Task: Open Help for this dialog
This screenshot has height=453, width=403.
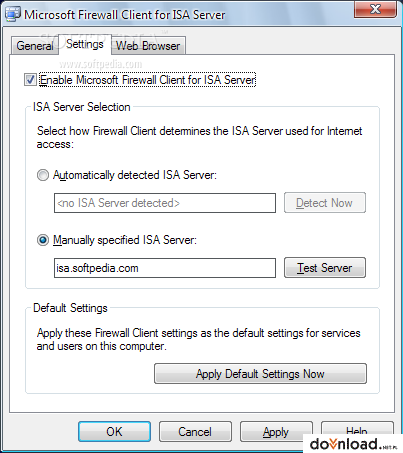Action: [357, 428]
